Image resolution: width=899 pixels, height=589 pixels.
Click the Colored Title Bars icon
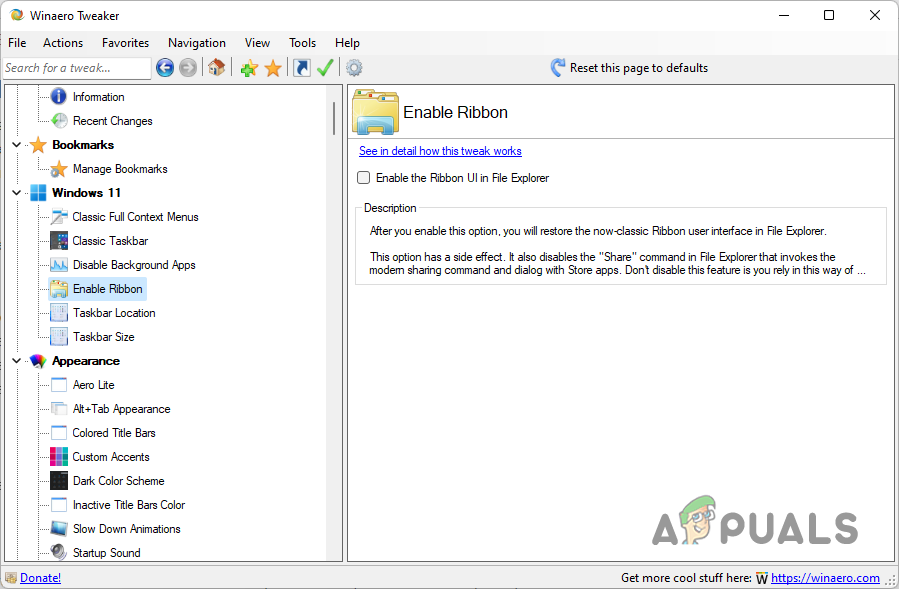click(58, 433)
